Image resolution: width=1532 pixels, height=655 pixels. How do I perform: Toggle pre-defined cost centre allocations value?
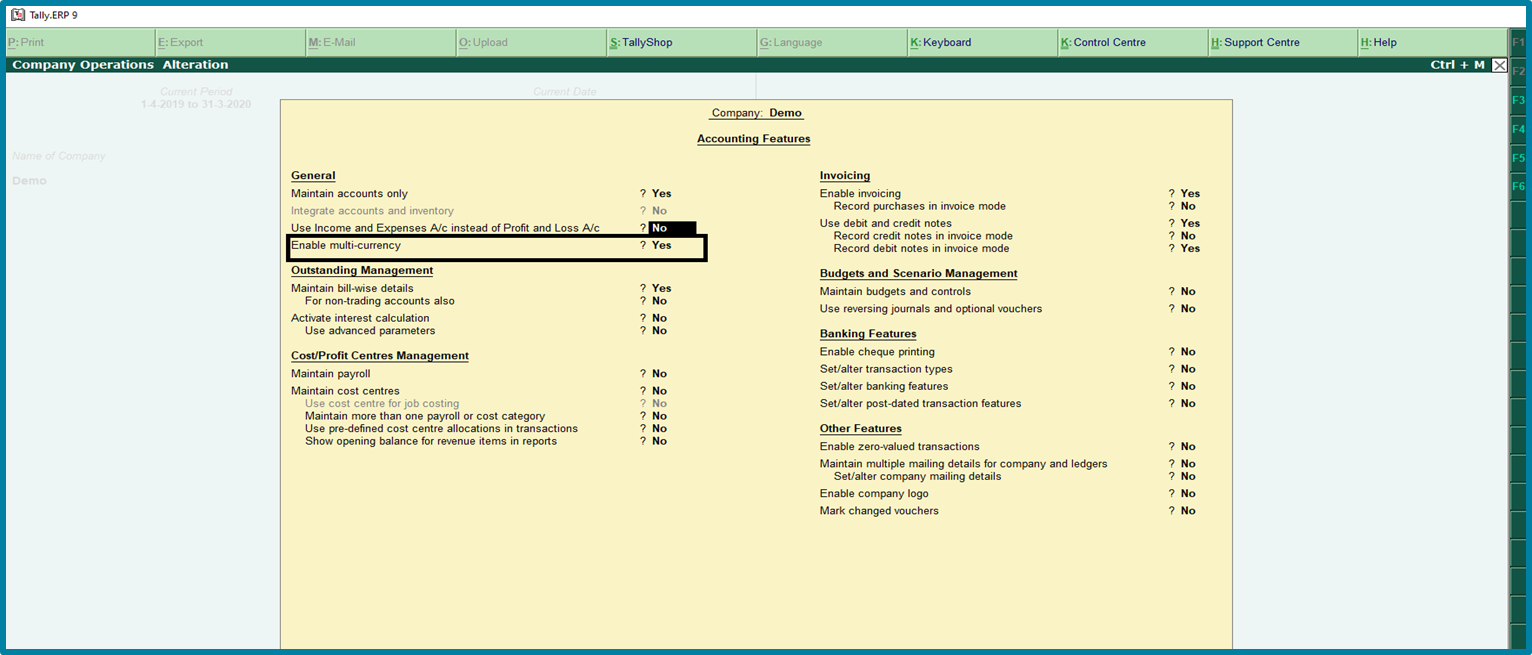point(659,429)
